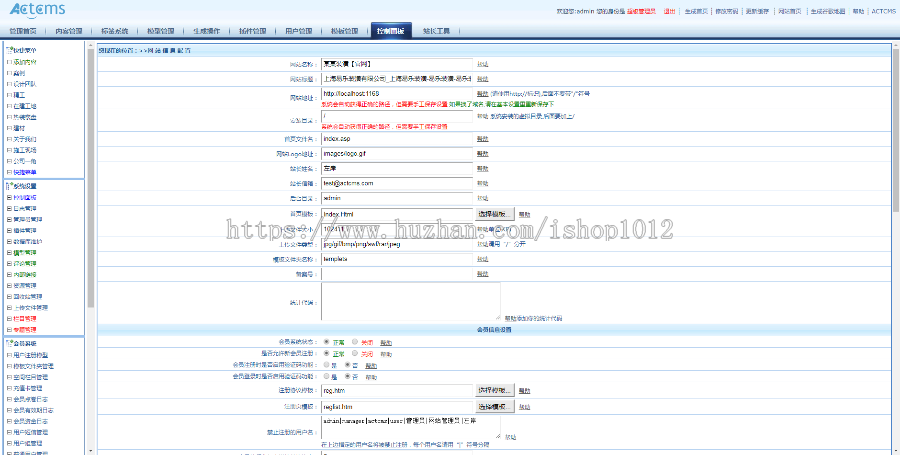The image size is (900, 455).
Task: Click the Actcms logo
Action: coord(37,10)
